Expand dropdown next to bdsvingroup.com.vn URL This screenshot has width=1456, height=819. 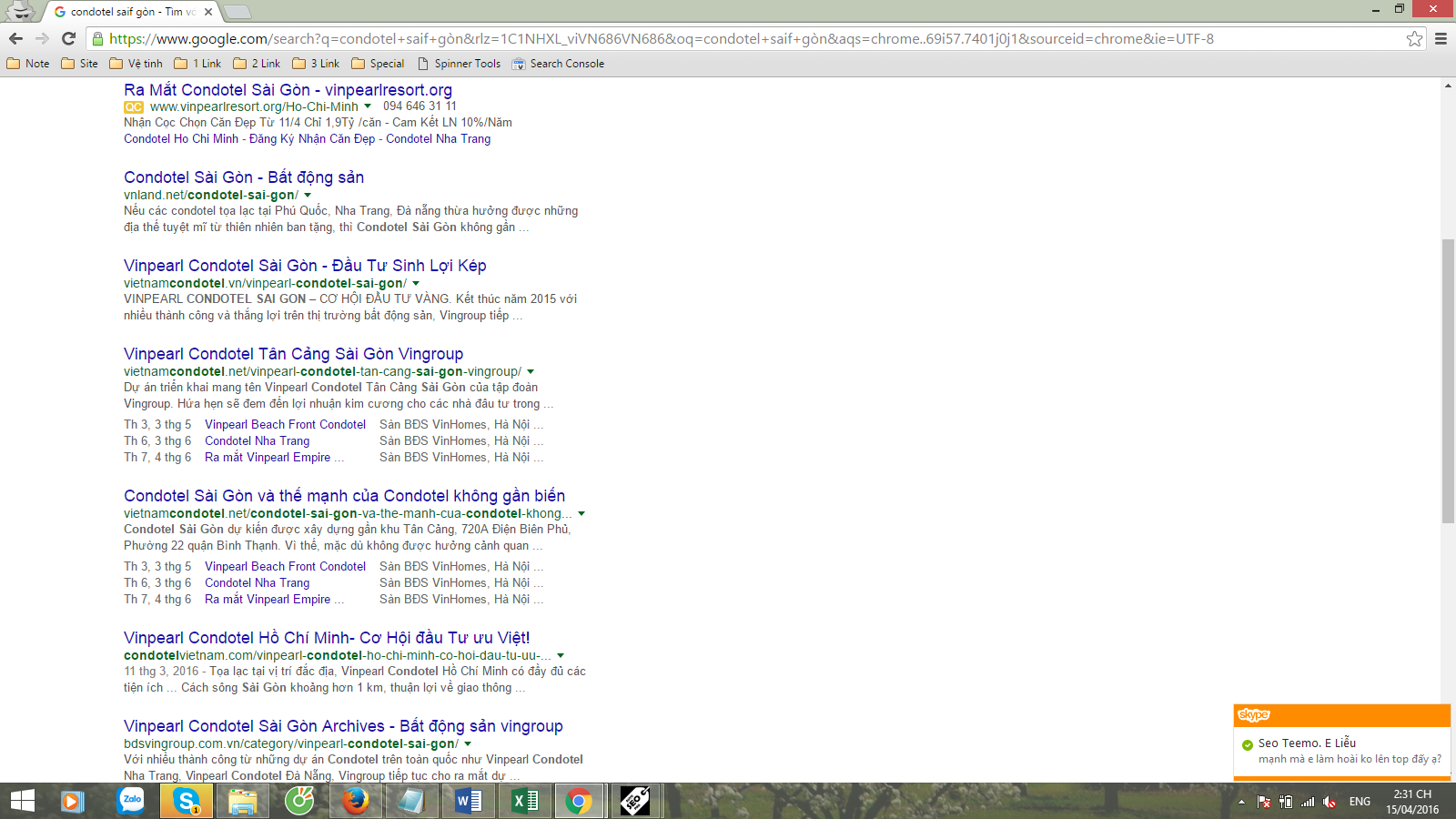(x=468, y=743)
